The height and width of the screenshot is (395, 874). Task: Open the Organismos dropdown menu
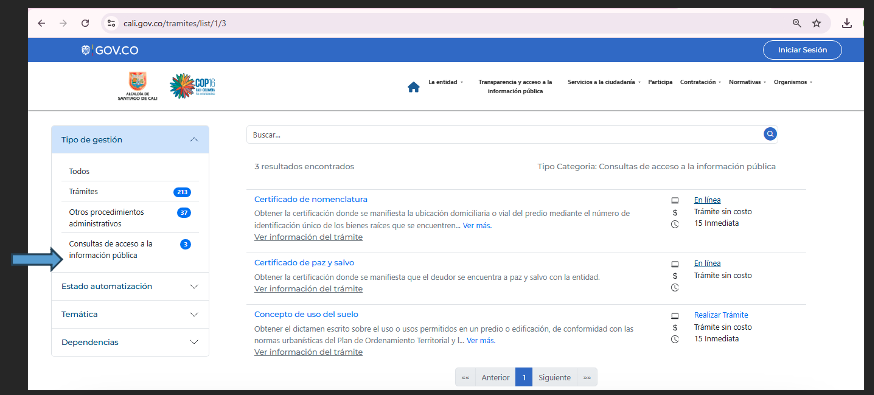click(x=793, y=82)
